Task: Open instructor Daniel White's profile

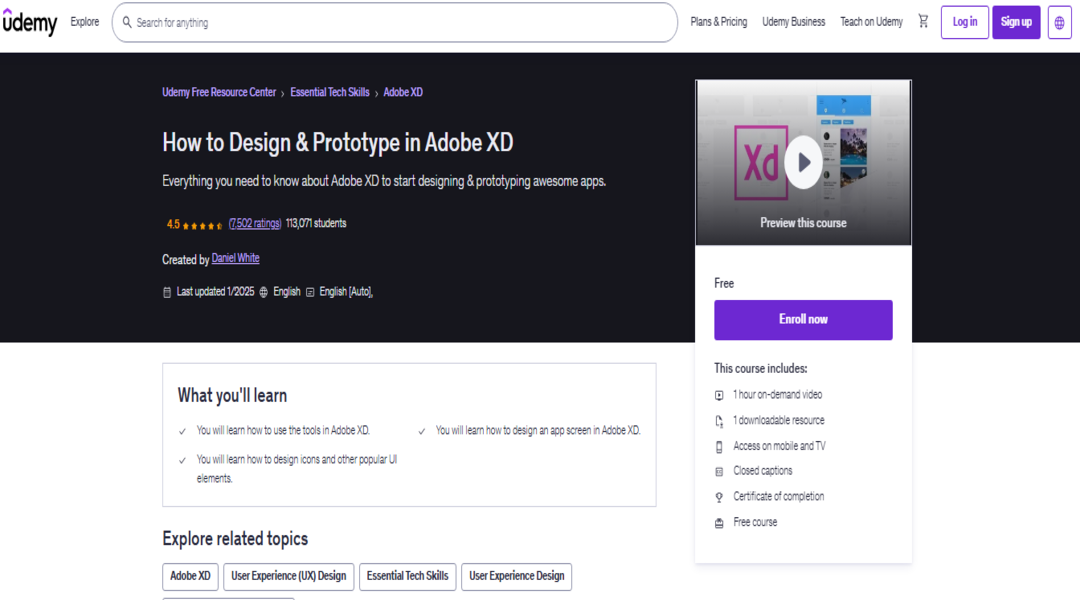Action: [x=236, y=258]
